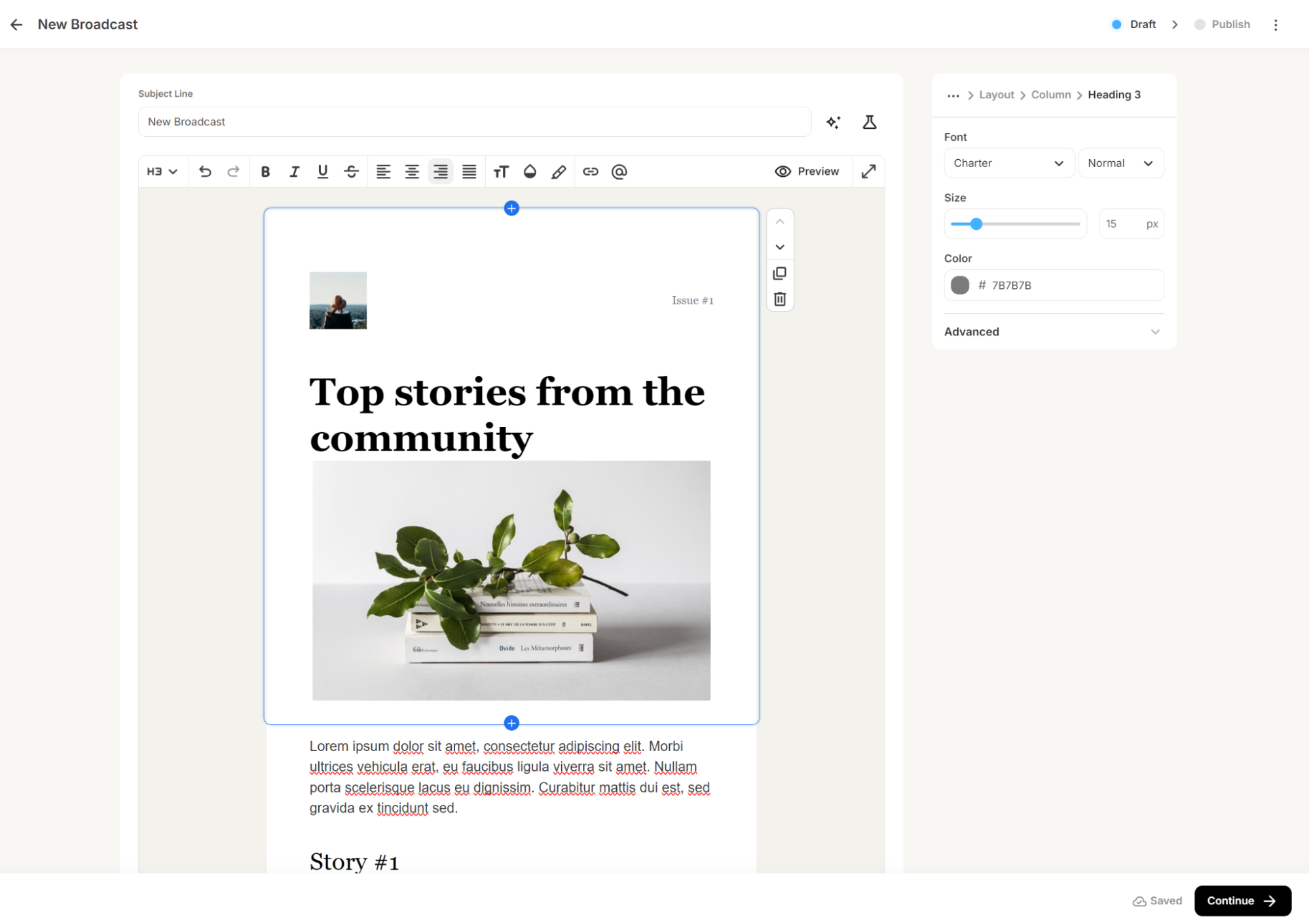The image size is (1309, 924).
Task: Open the AI sparkle subject generator
Action: [x=833, y=122]
